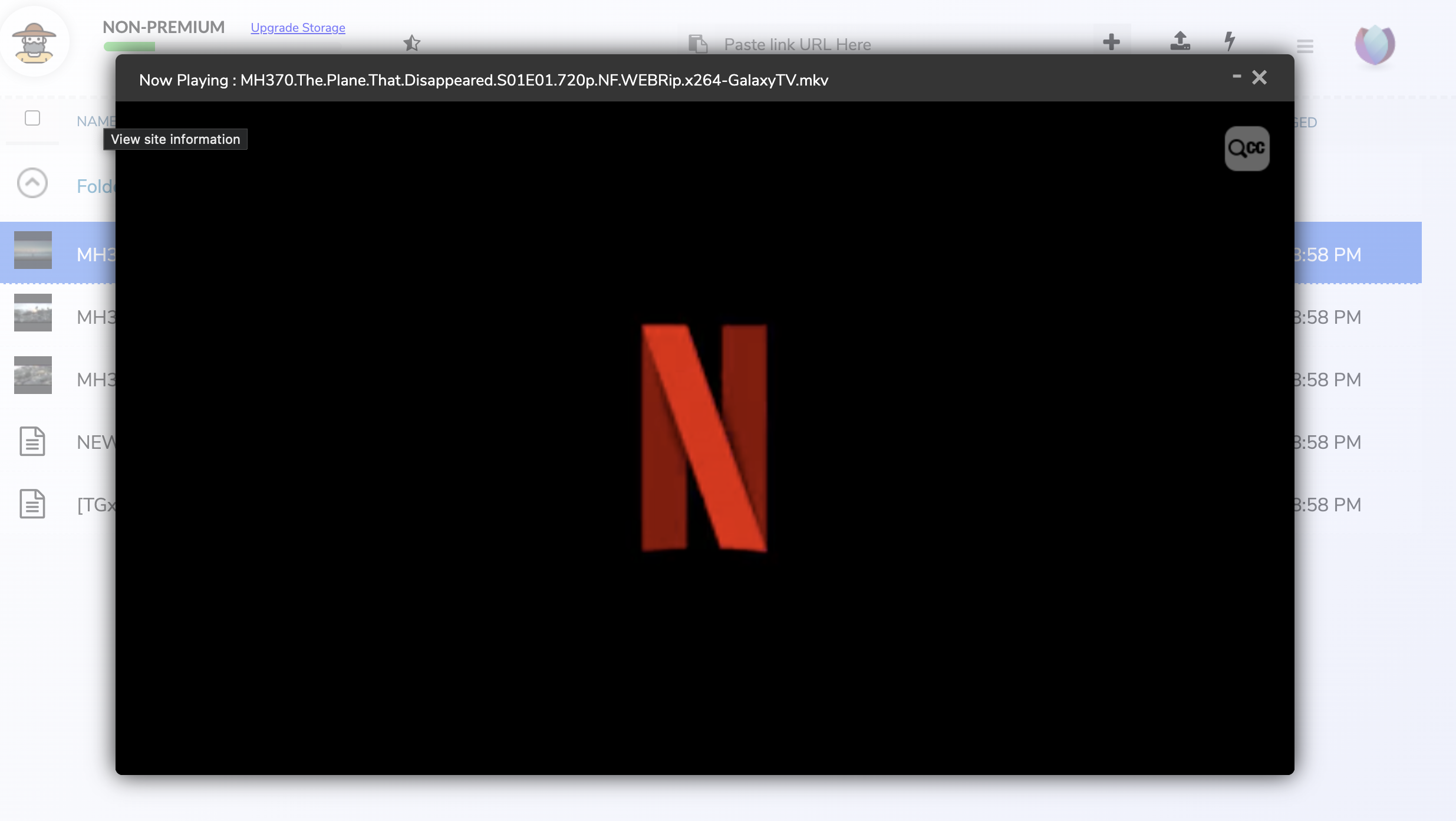1456x821 pixels.
Task: Click the storage usage progress bar
Action: coord(222,47)
